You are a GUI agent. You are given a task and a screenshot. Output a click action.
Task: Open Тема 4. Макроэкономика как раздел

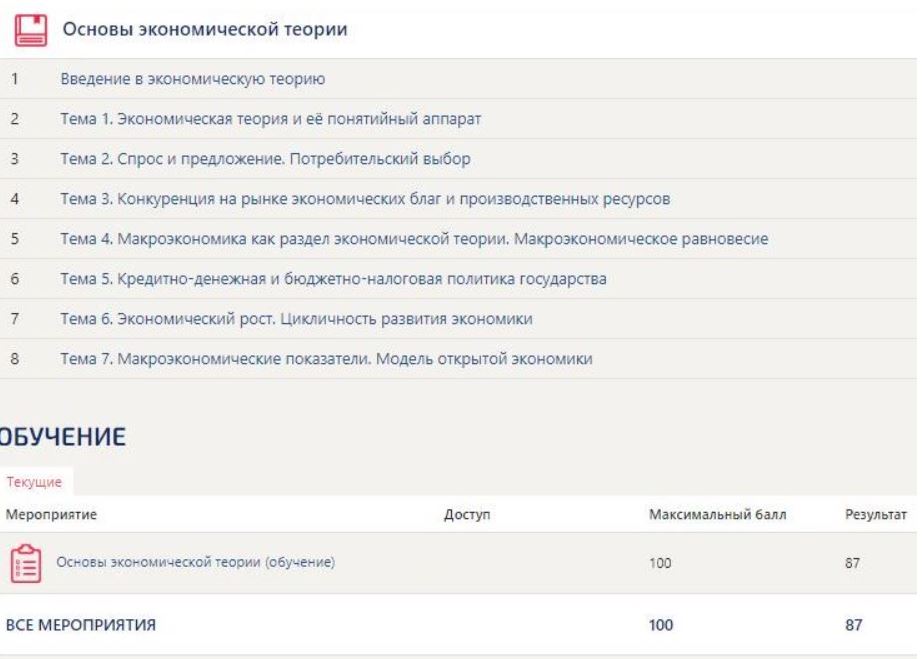click(x=412, y=238)
